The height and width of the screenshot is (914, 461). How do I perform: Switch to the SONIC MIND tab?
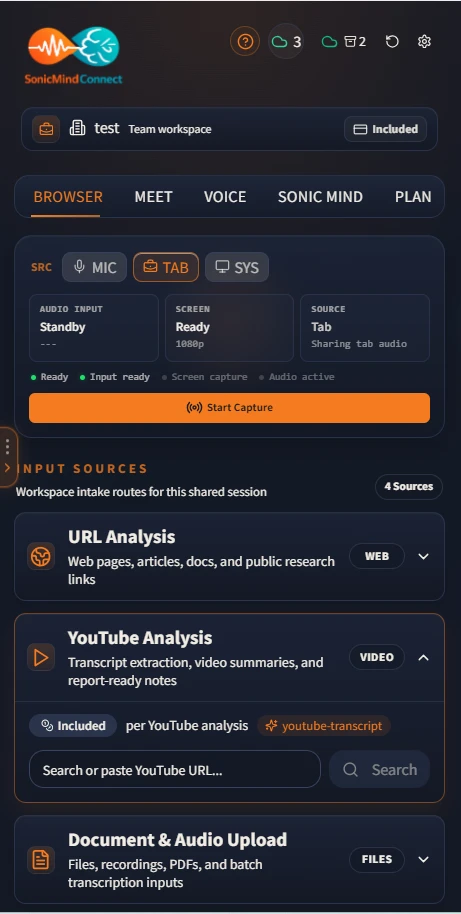pyautogui.click(x=321, y=197)
